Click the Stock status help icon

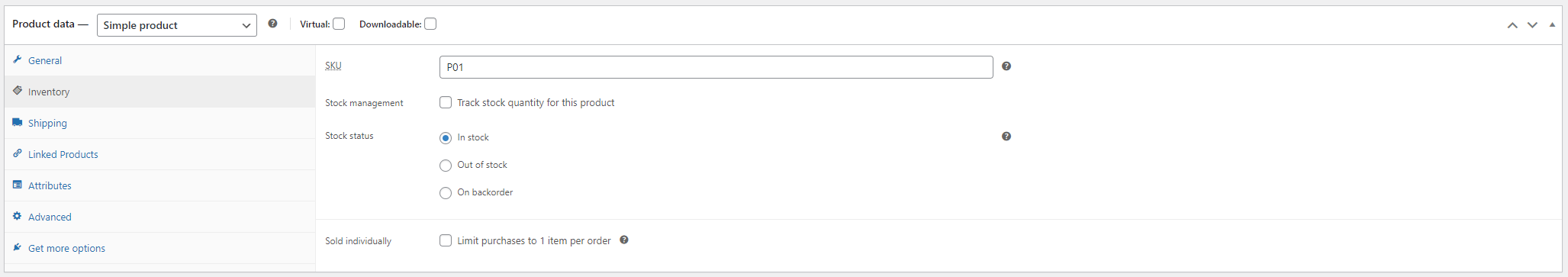click(x=1006, y=137)
